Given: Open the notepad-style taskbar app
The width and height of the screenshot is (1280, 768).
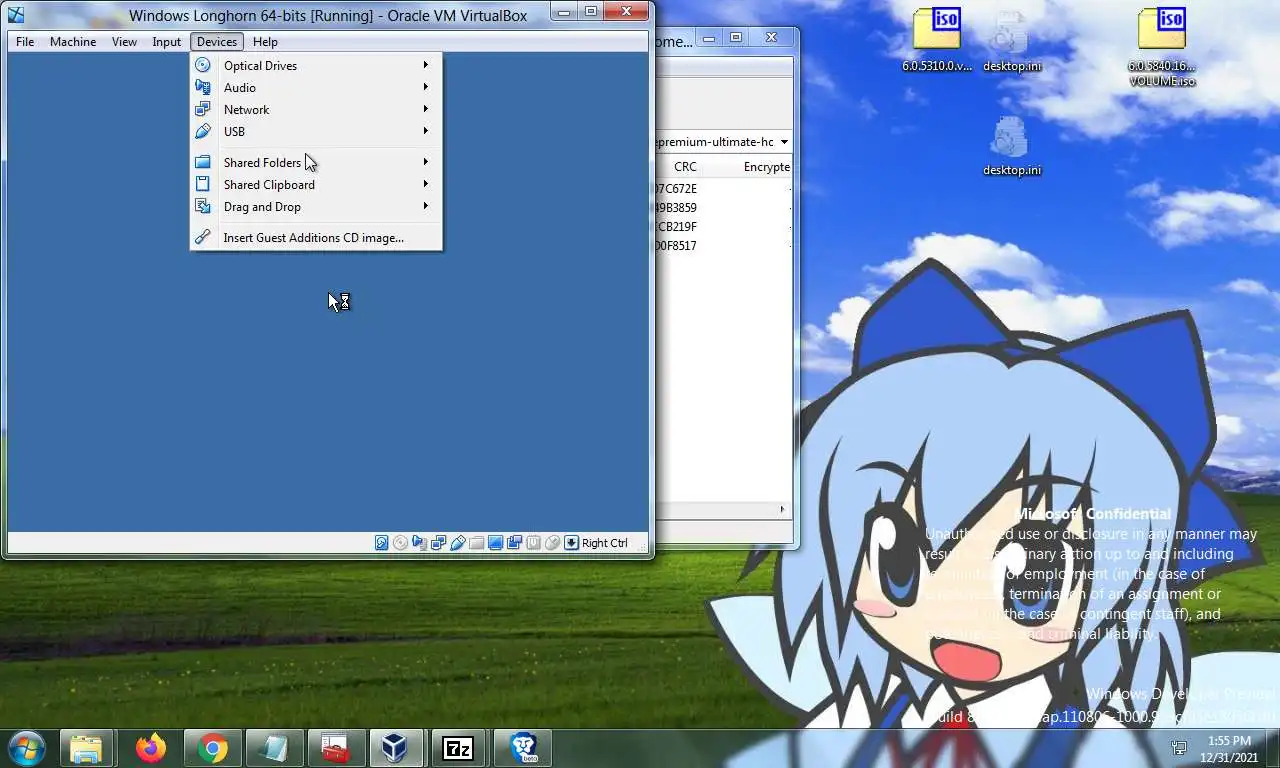Looking at the screenshot, I should [273, 748].
